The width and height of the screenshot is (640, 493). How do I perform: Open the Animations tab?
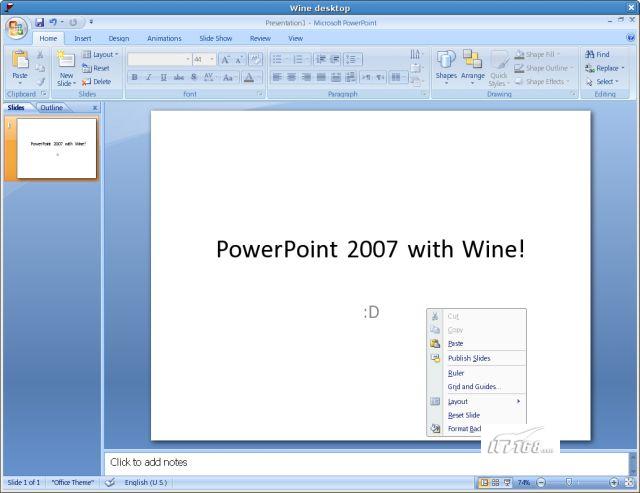pyautogui.click(x=164, y=38)
